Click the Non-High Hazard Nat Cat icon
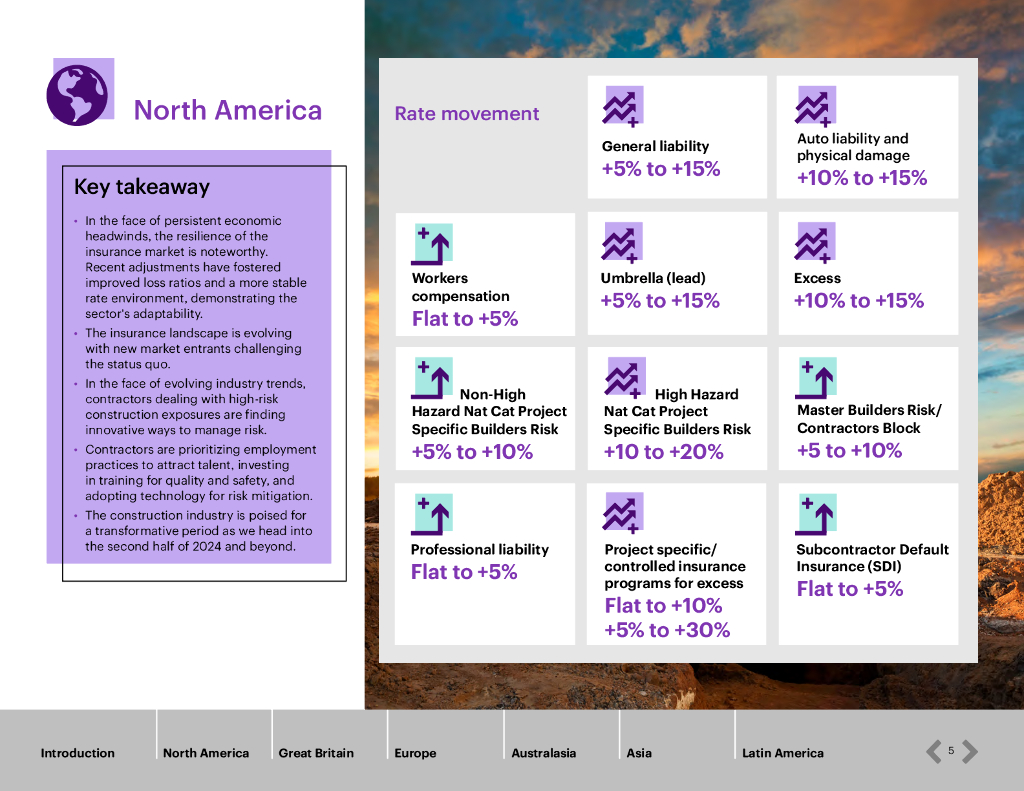 click(x=432, y=378)
